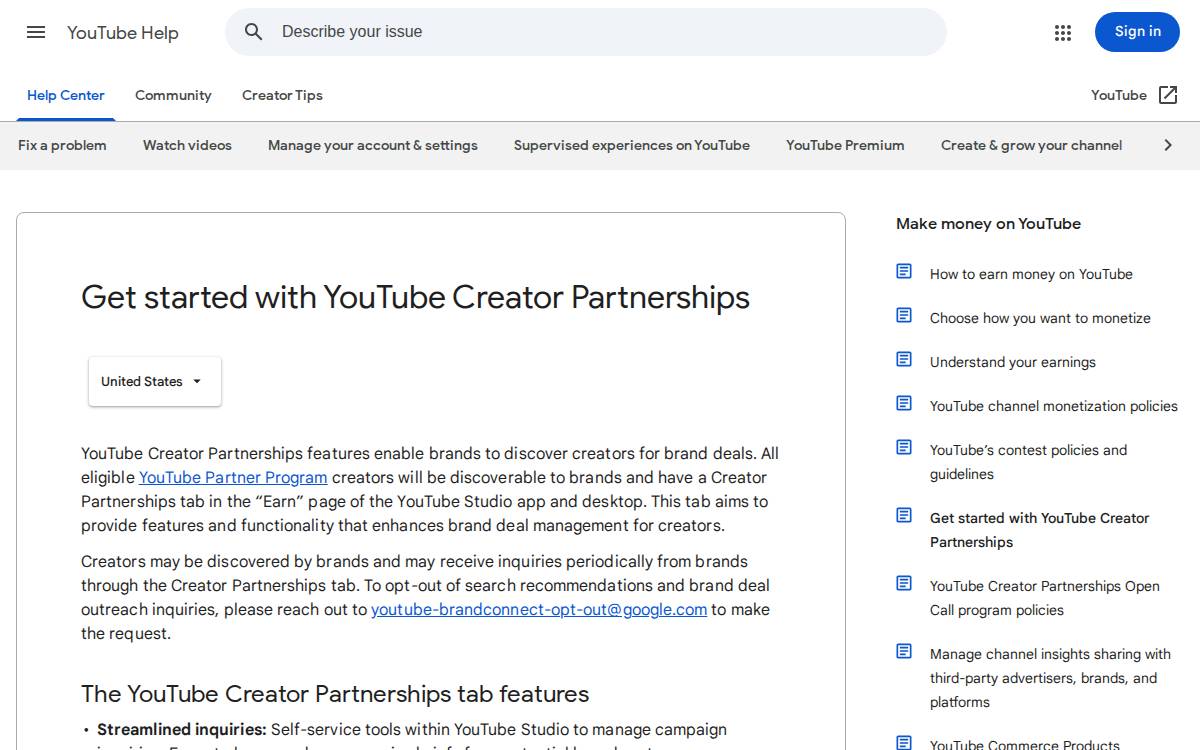The image size is (1200, 750).
Task: Open the Creator Tips tab
Action: tap(282, 96)
